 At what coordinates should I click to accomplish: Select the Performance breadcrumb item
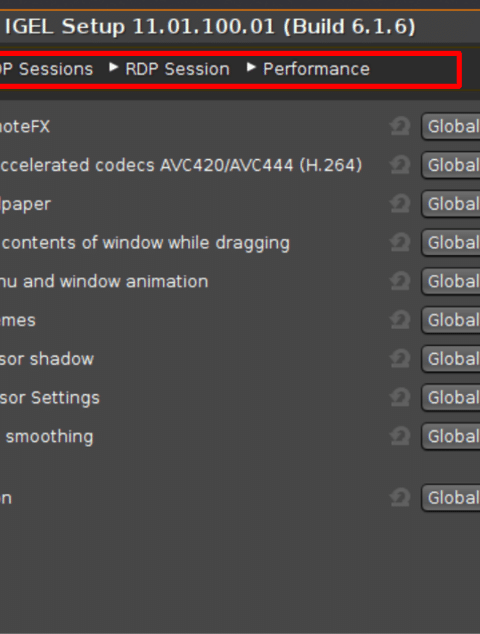(x=316, y=69)
